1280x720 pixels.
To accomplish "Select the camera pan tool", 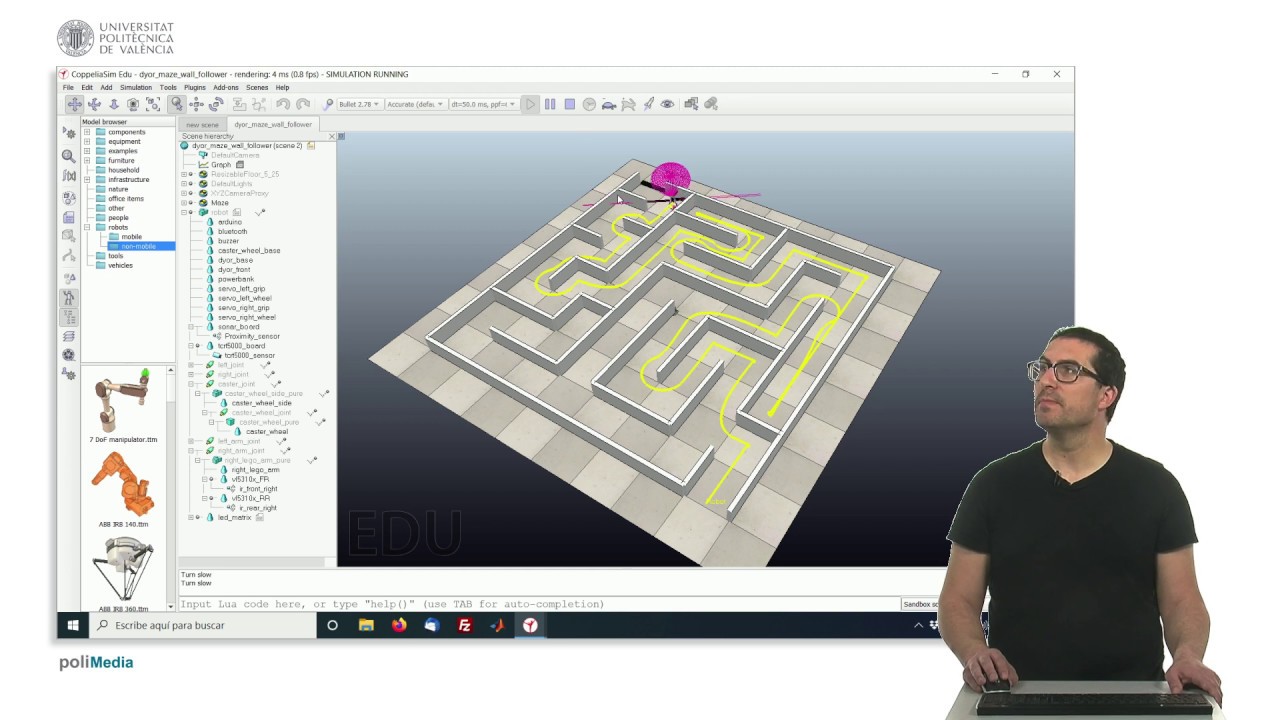I will 74,104.
